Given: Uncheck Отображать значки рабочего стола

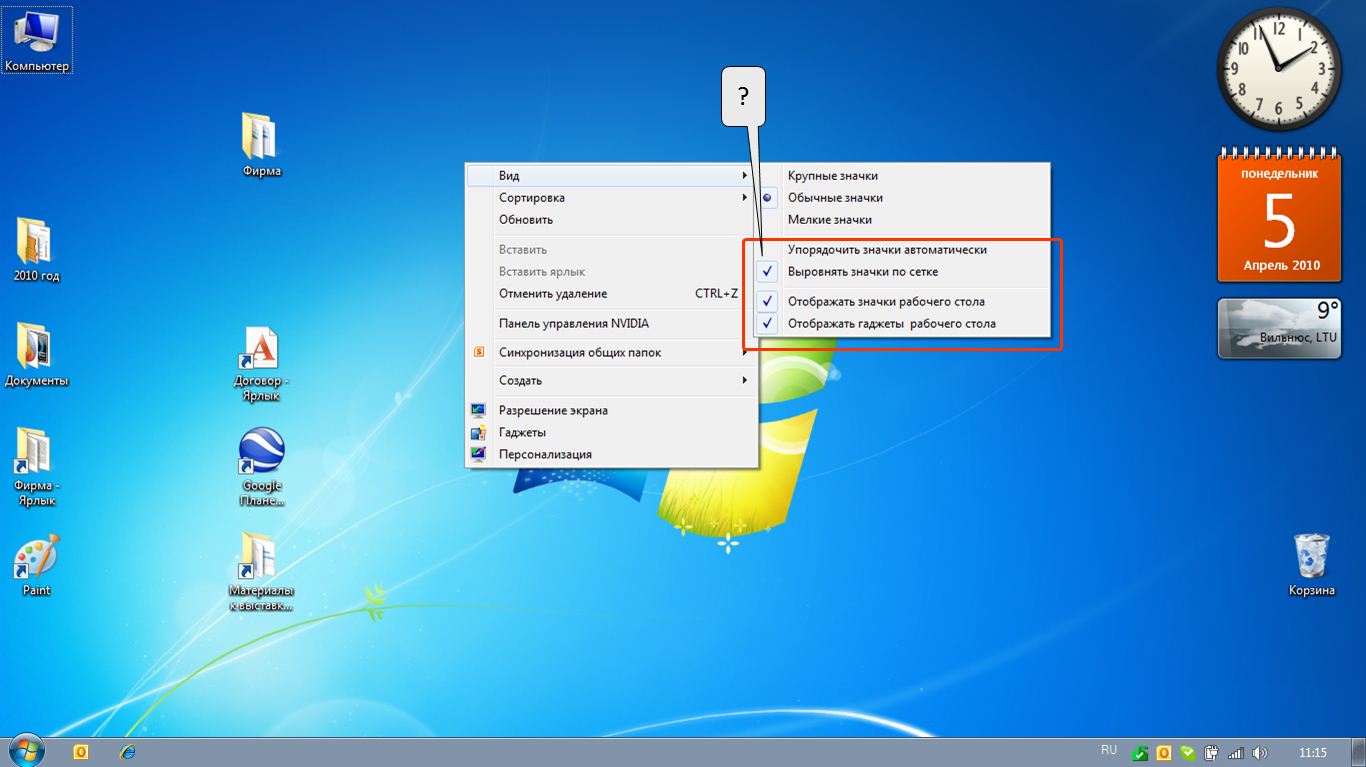Looking at the screenshot, I should [885, 301].
